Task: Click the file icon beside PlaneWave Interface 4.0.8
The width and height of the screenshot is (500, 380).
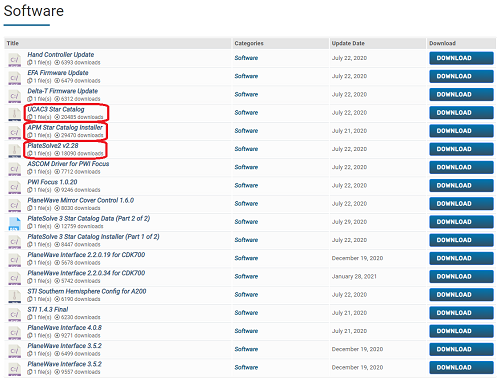Action: pos(15,333)
